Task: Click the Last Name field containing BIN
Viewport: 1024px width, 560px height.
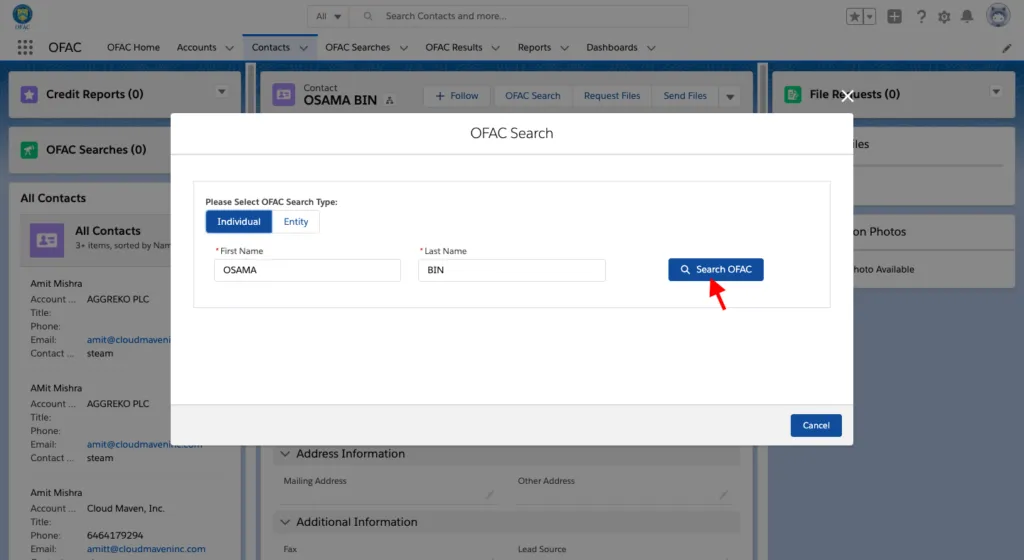Action: pyautogui.click(x=511, y=270)
